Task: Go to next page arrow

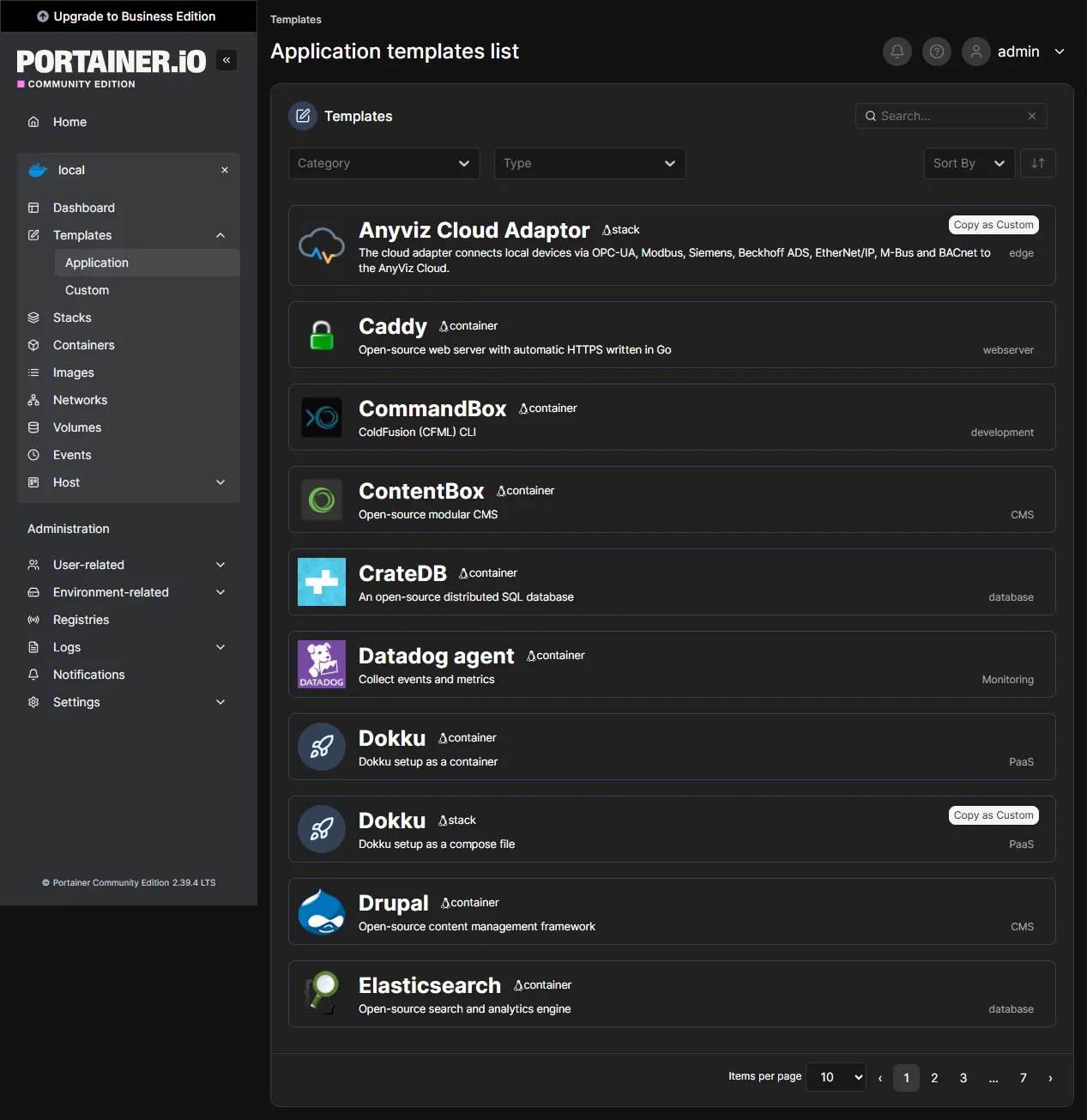Action: click(1050, 1078)
